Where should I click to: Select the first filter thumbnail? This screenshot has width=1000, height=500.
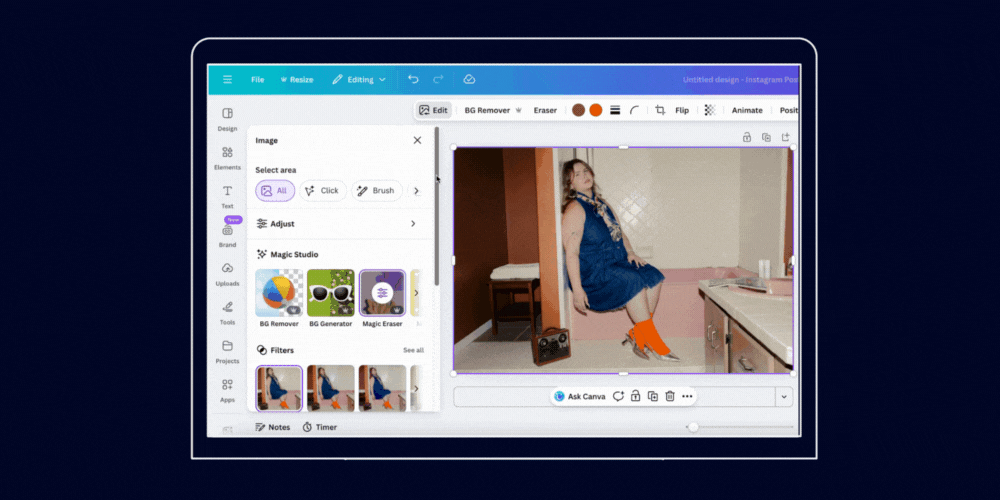279,388
